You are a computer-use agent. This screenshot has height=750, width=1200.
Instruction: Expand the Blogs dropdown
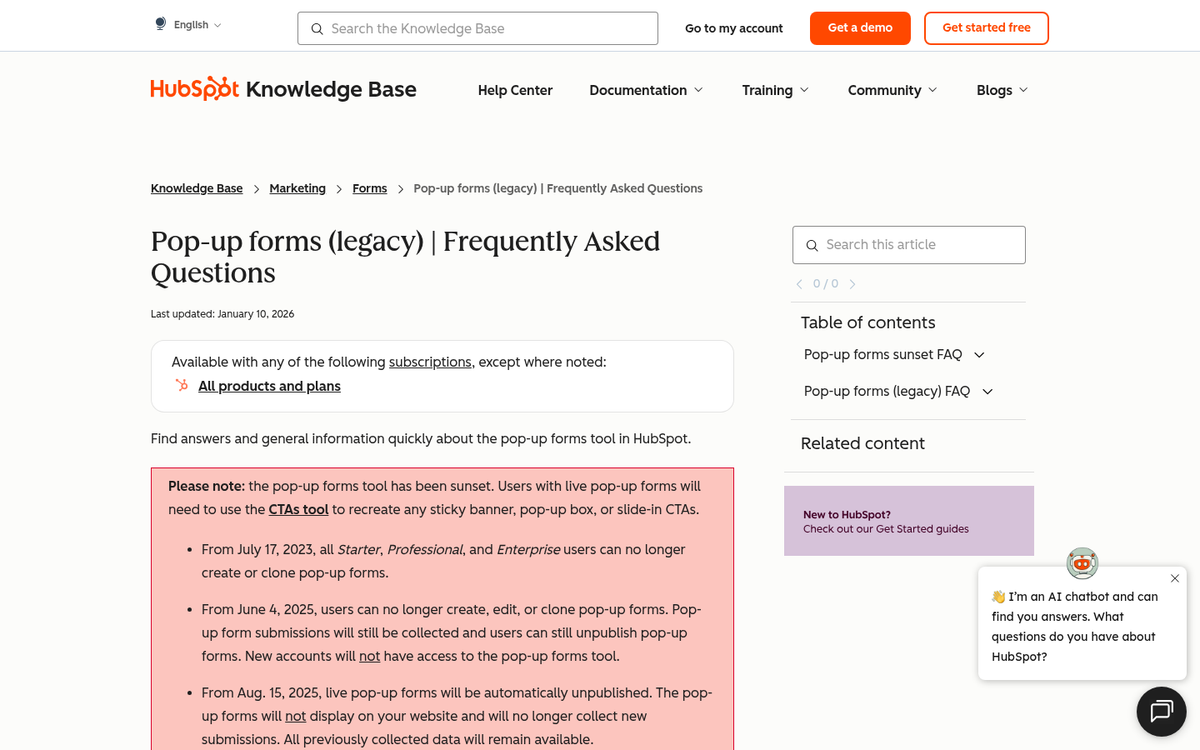click(1001, 90)
